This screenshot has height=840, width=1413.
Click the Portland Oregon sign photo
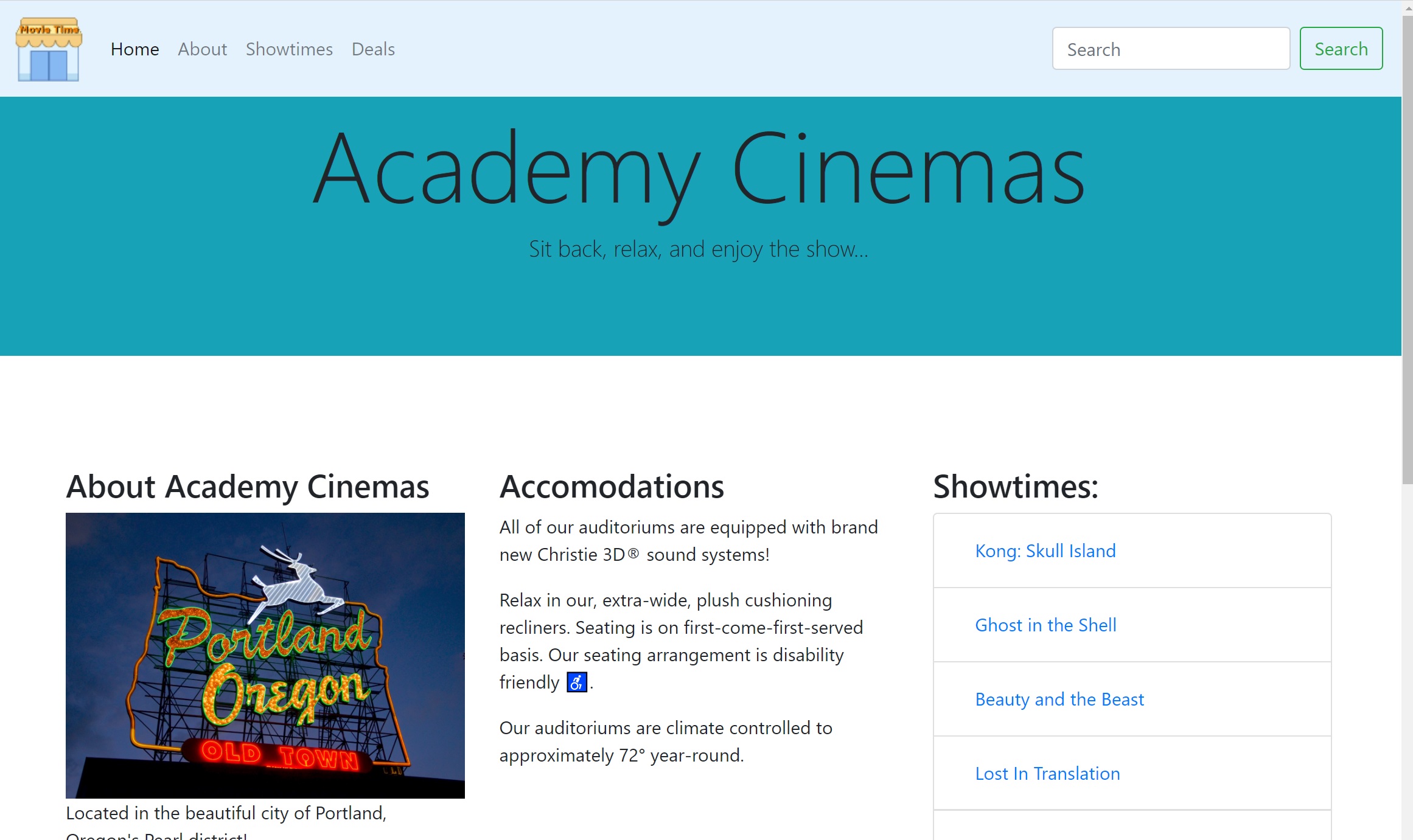coord(265,655)
